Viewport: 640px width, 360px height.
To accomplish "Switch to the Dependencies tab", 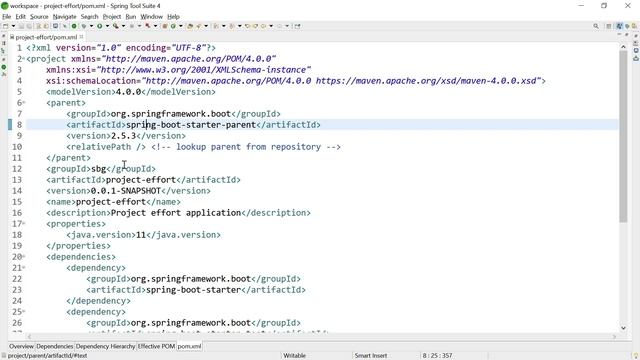I will [x=54, y=346].
